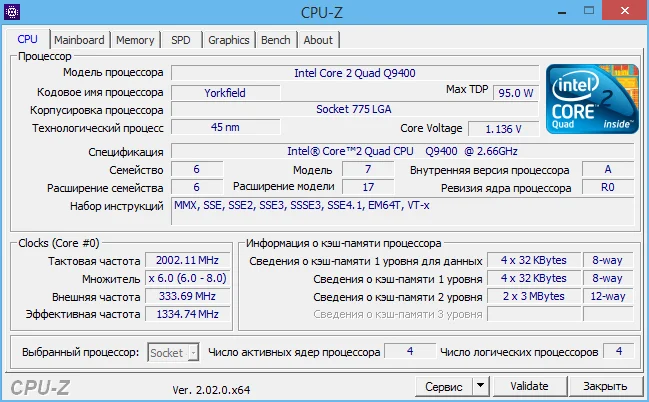The image size is (649, 402).
Task: Click the 1.136 V core voltage value
Action: point(504,129)
